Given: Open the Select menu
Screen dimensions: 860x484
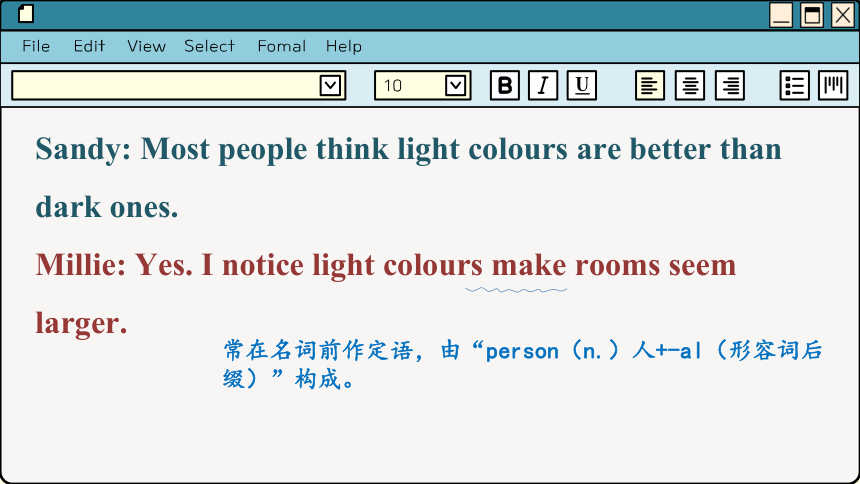Looking at the screenshot, I should tap(210, 46).
